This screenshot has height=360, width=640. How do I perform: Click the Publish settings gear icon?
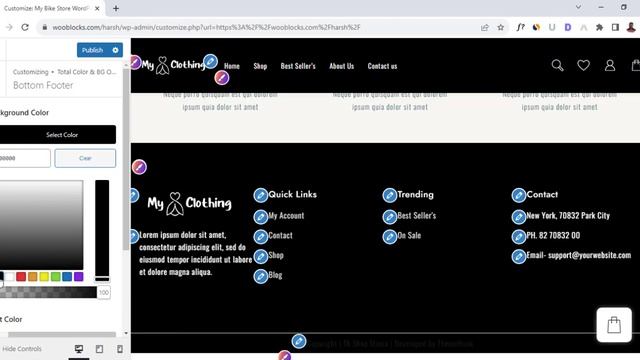[x=115, y=50]
